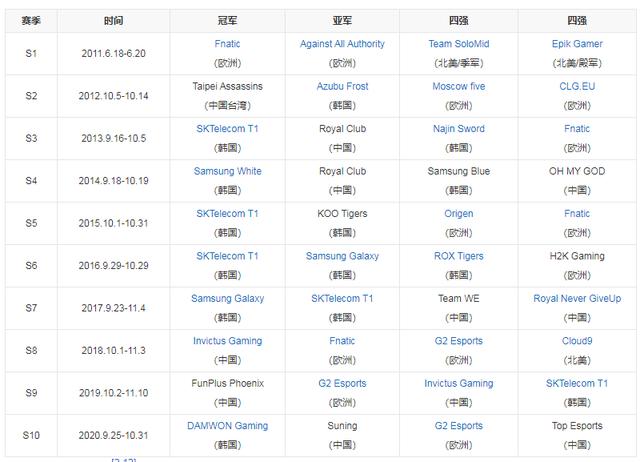Click the 赛季 column header
This screenshot has width=640, height=462.
point(31,20)
